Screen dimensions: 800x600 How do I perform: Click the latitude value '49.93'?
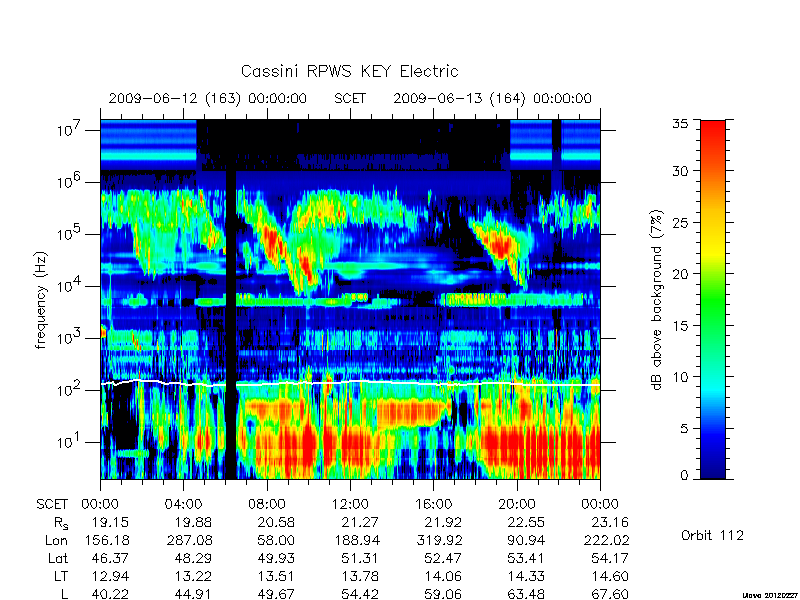277,559
